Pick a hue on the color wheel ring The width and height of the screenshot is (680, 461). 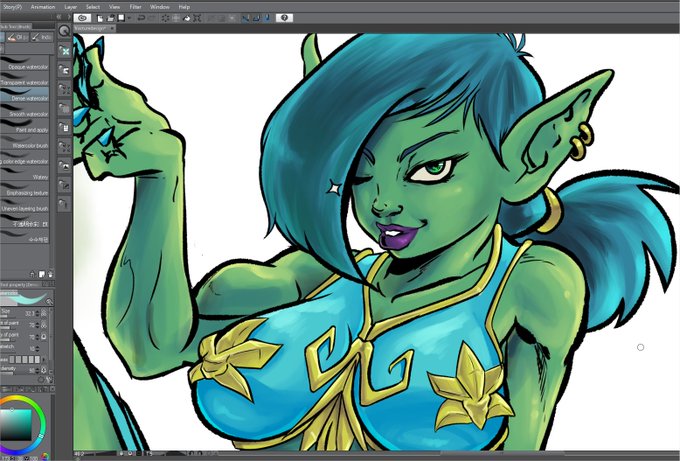42,415
